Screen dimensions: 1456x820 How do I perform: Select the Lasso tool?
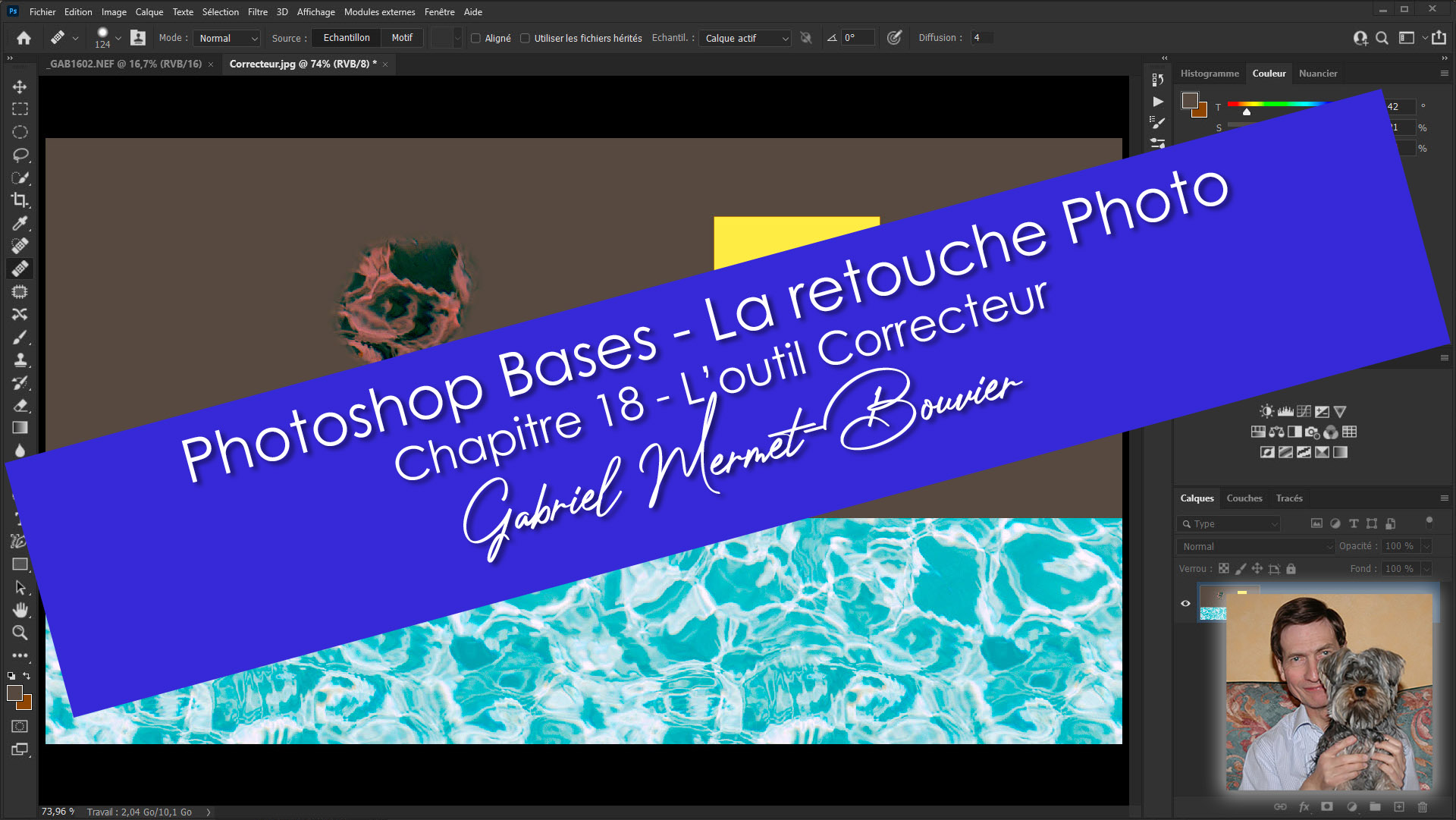[20, 155]
